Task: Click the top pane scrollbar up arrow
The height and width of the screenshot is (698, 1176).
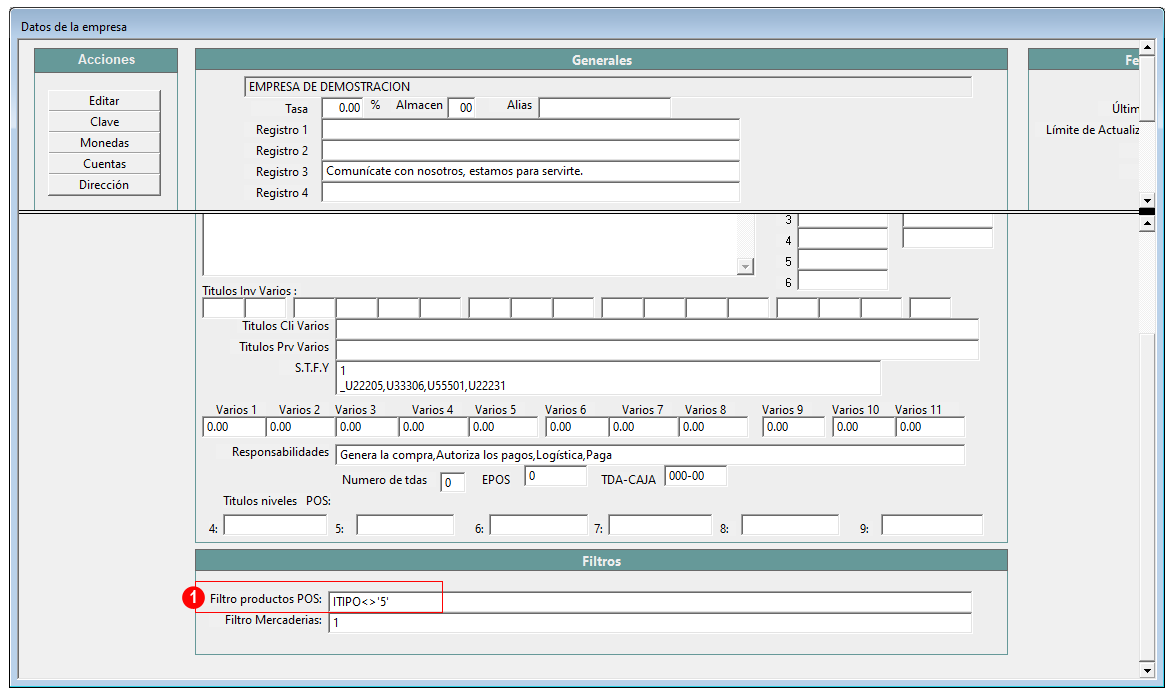Action: point(1146,46)
